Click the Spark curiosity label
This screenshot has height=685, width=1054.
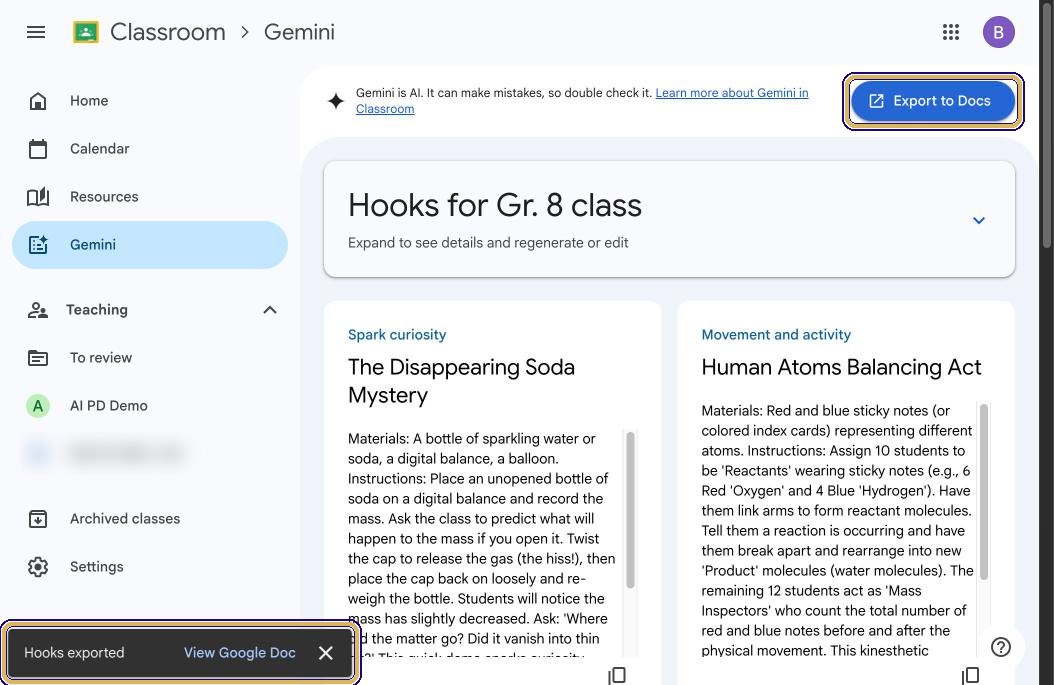click(x=397, y=335)
